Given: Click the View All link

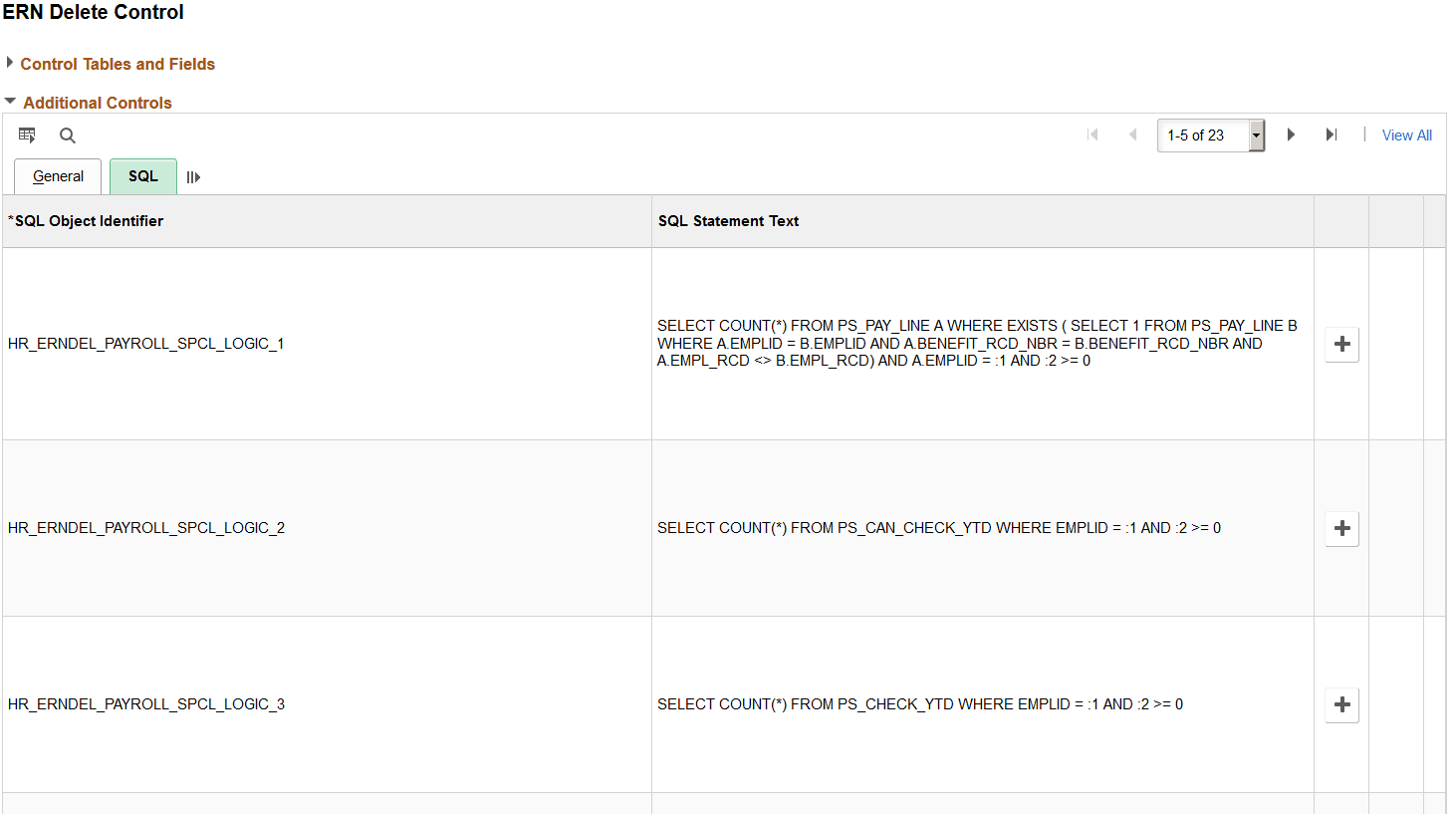Looking at the screenshot, I should pyautogui.click(x=1406, y=135).
